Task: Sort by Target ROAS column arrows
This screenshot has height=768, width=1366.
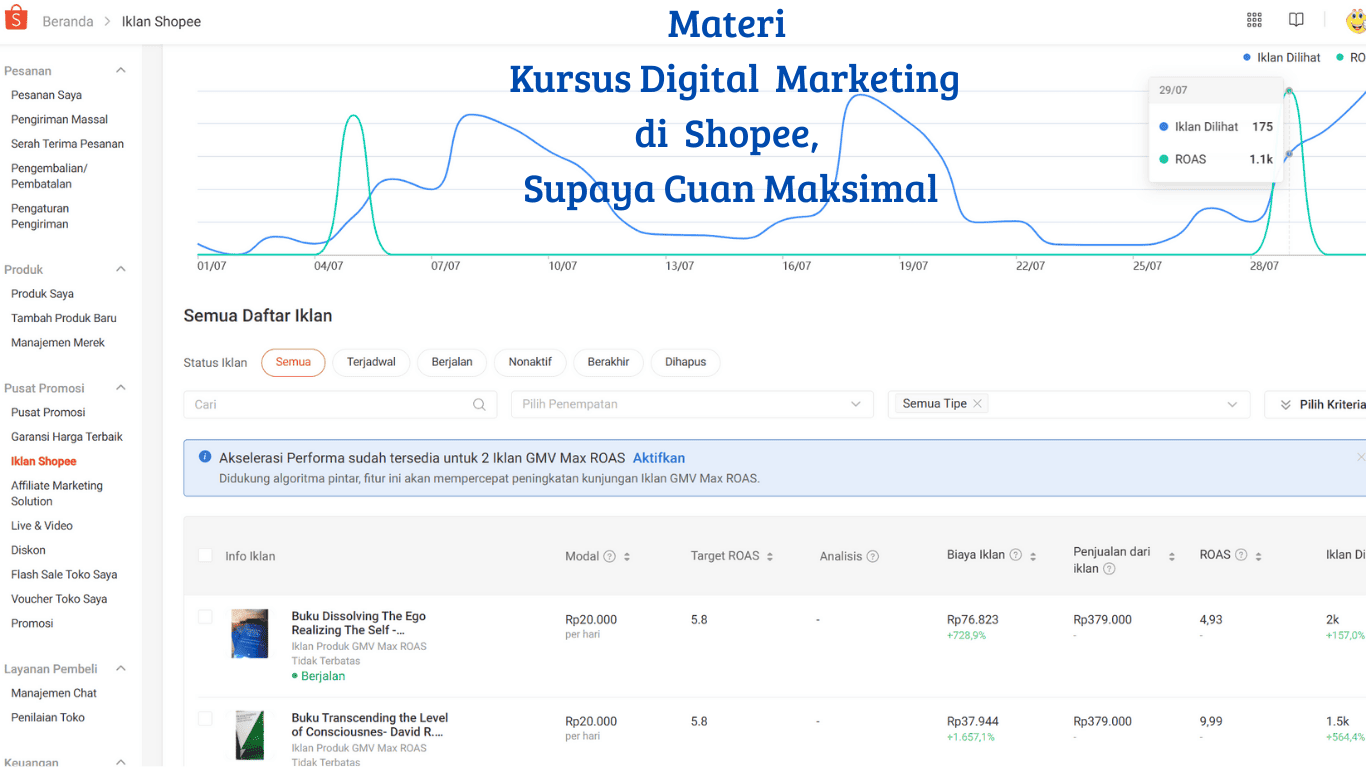Action: click(770, 556)
